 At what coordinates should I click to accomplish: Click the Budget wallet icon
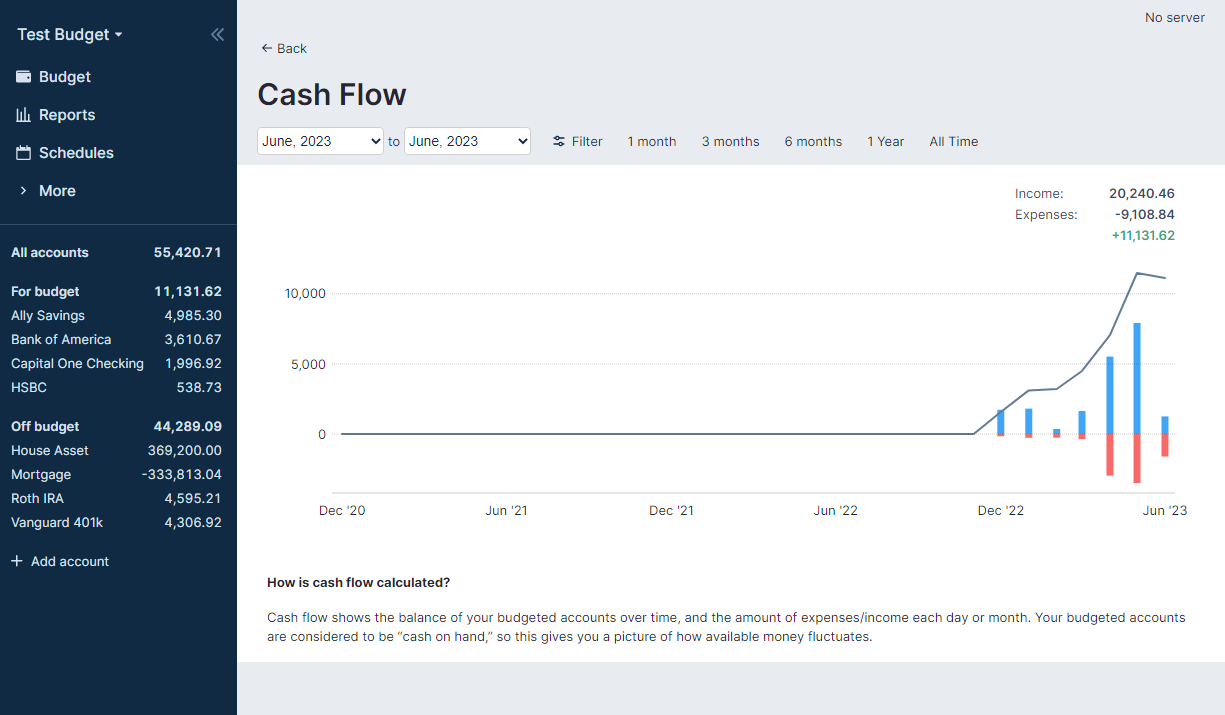tap(23, 77)
